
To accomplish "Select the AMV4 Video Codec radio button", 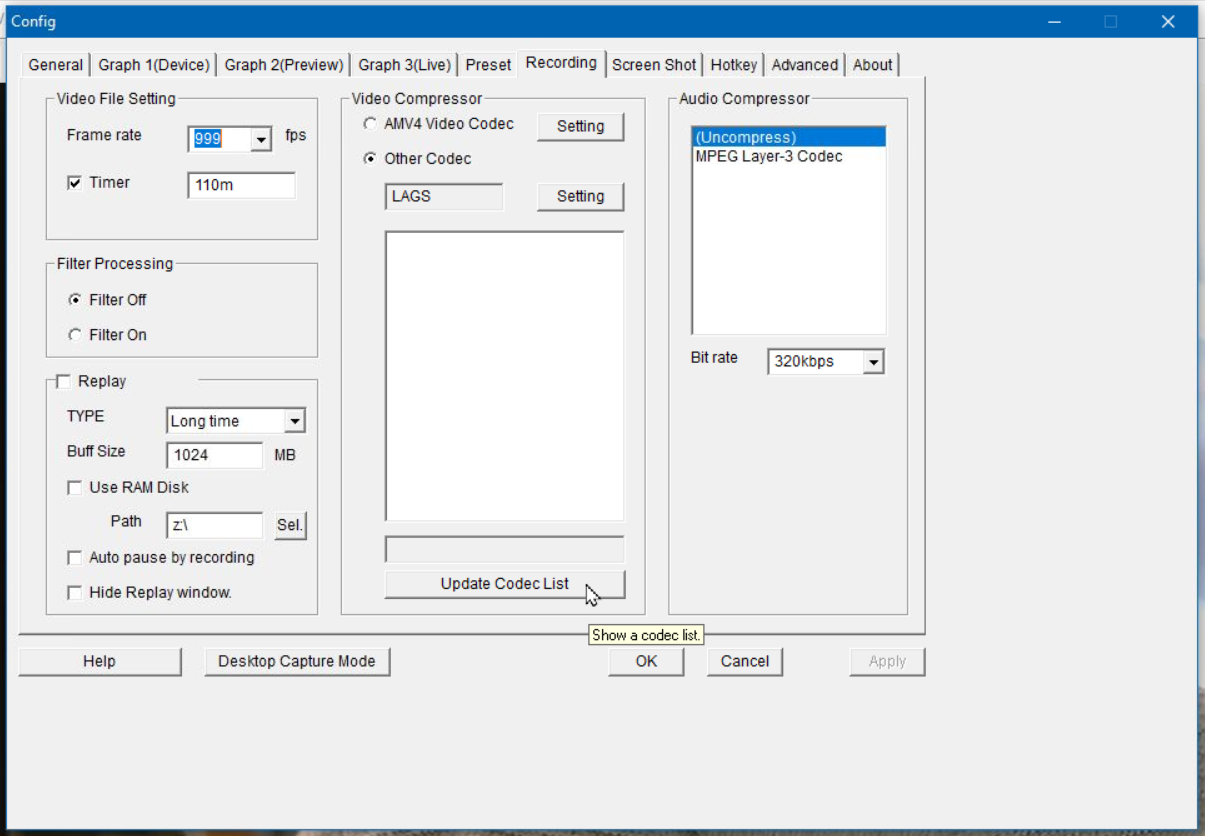I will point(371,124).
